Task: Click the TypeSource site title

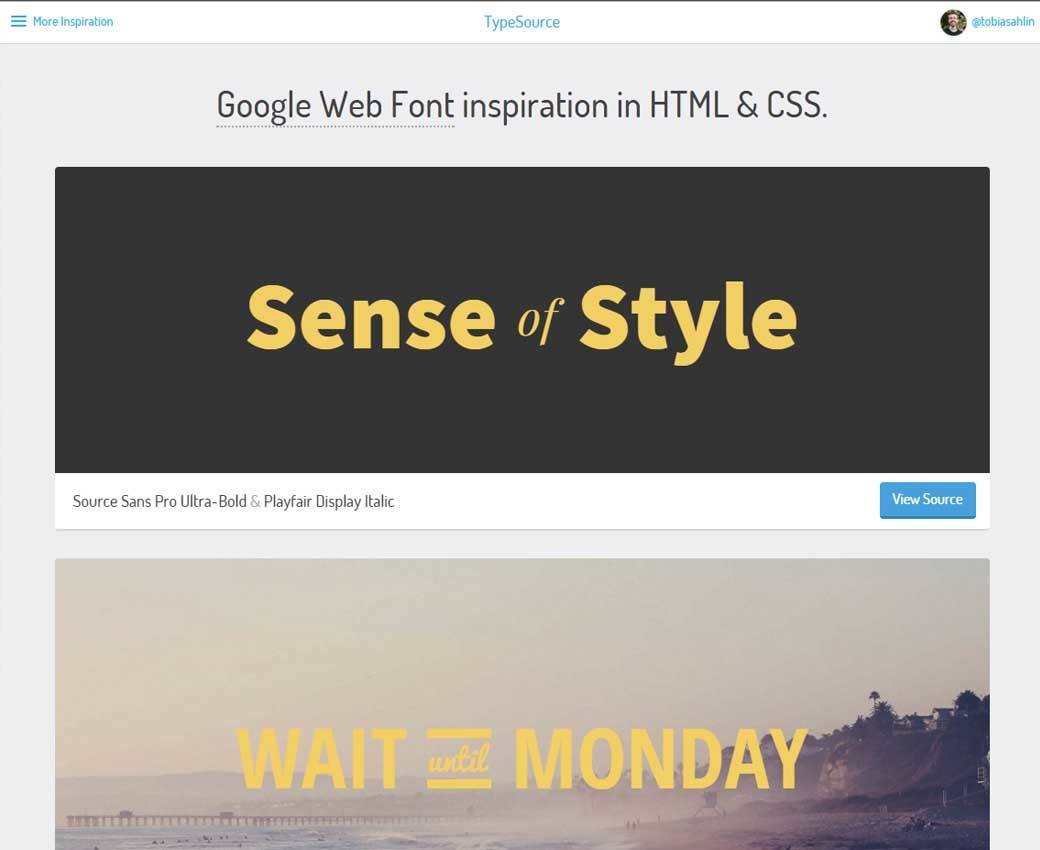Action: pos(521,22)
